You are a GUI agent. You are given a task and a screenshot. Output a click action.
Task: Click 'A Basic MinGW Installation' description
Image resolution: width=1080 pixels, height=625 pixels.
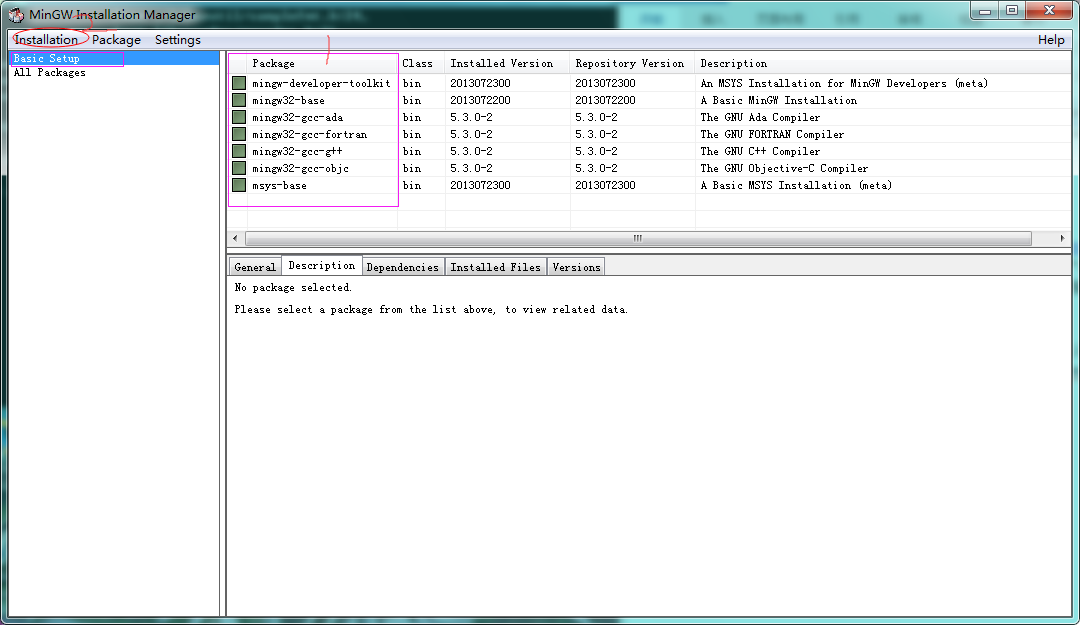coord(779,101)
